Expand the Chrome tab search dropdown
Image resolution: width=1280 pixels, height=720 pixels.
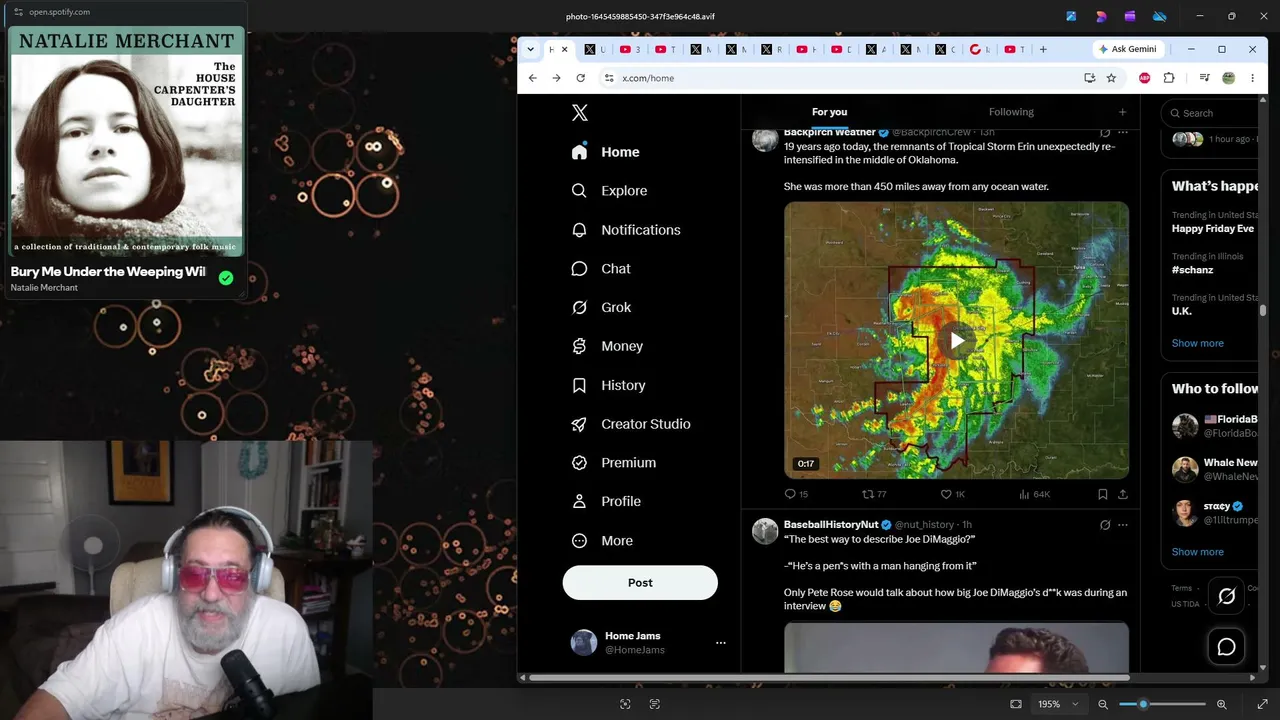coord(530,49)
